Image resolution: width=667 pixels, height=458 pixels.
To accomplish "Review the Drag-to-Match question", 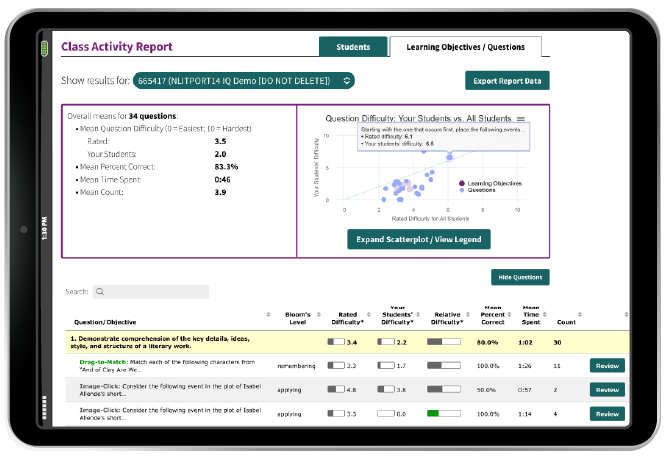I will pyautogui.click(x=606, y=366).
